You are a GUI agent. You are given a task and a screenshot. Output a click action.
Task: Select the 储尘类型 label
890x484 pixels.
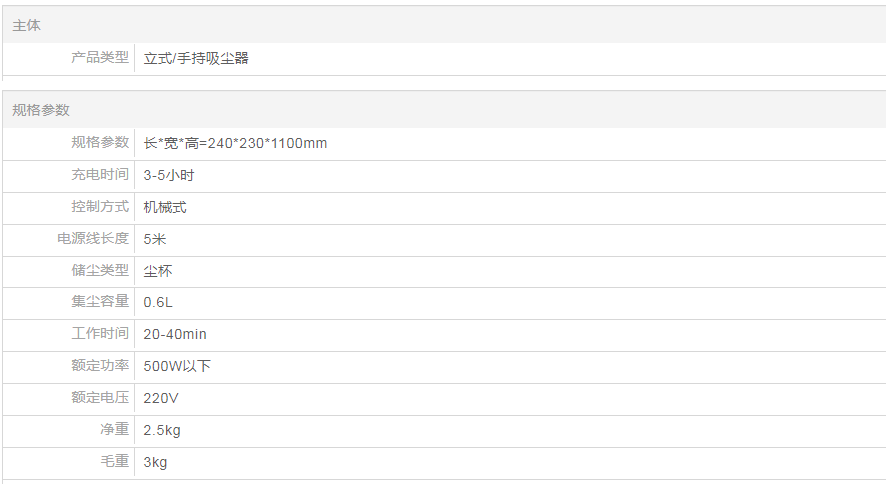pyautogui.click(x=100, y=271)
